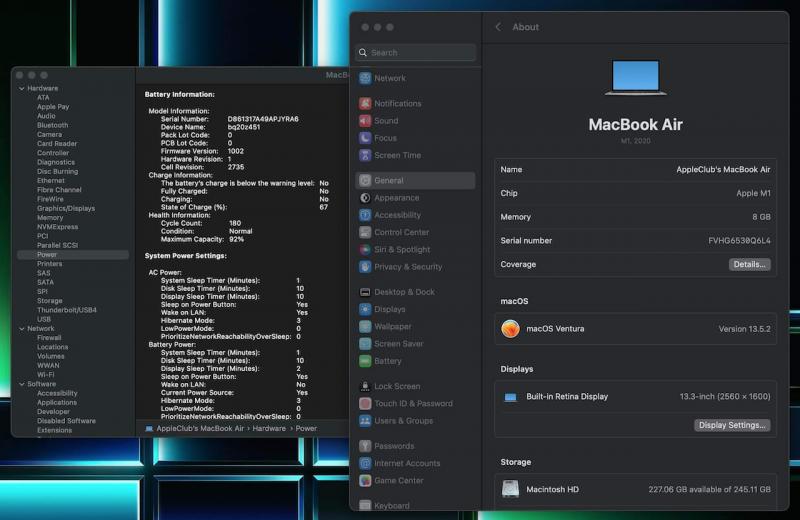Select Storage in System Information sidebar

pyautogui.click(x=49, y=301)
